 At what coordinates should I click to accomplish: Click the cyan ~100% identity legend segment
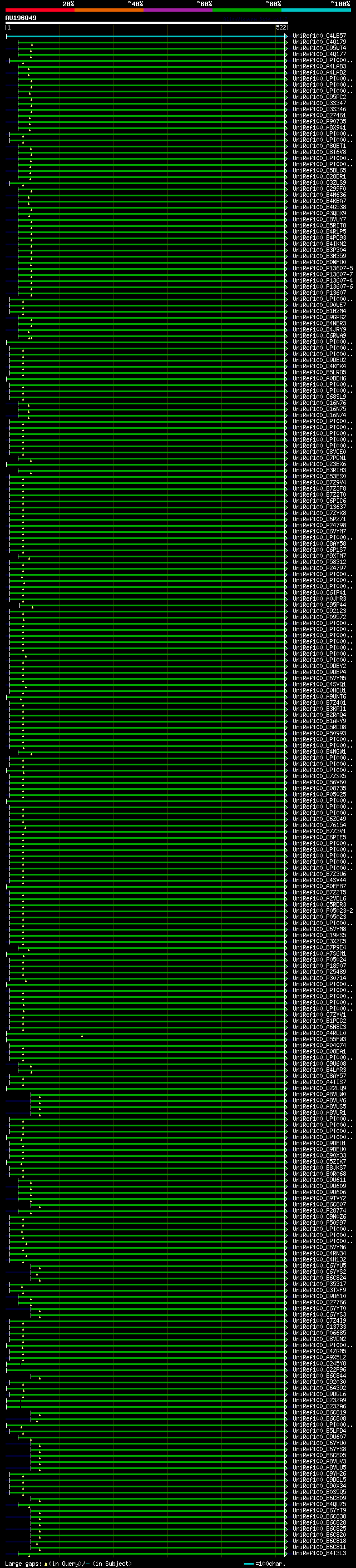click(x=316, y=10)
